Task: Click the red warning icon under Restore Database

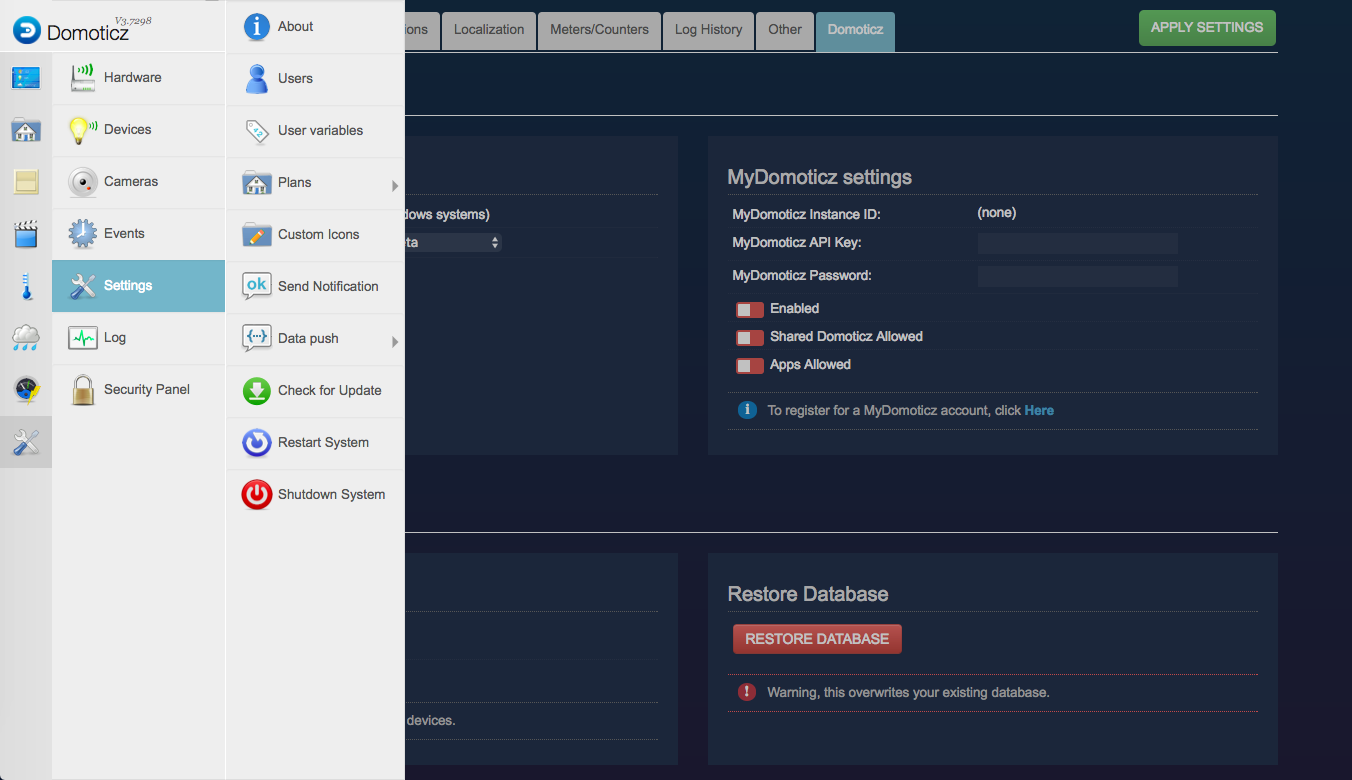Action: 747,692
